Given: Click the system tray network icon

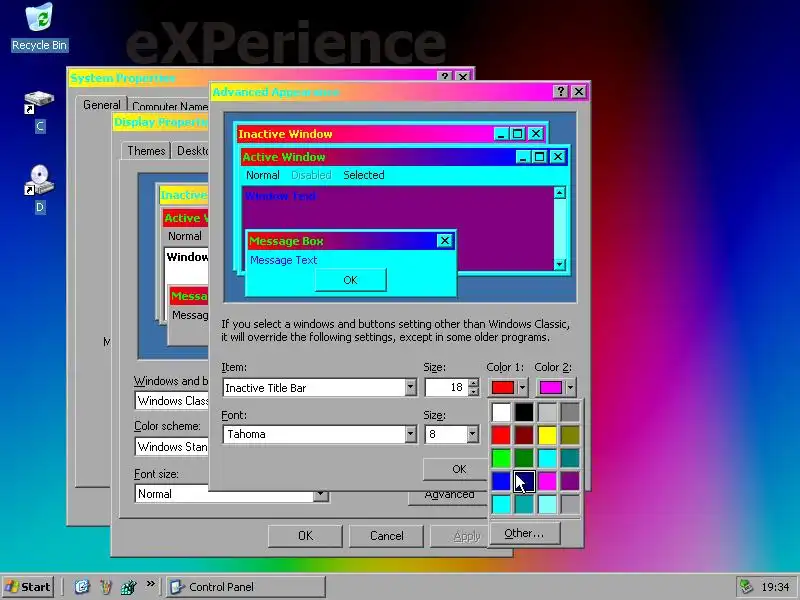Looking at the screenshot, I should 746,587.
